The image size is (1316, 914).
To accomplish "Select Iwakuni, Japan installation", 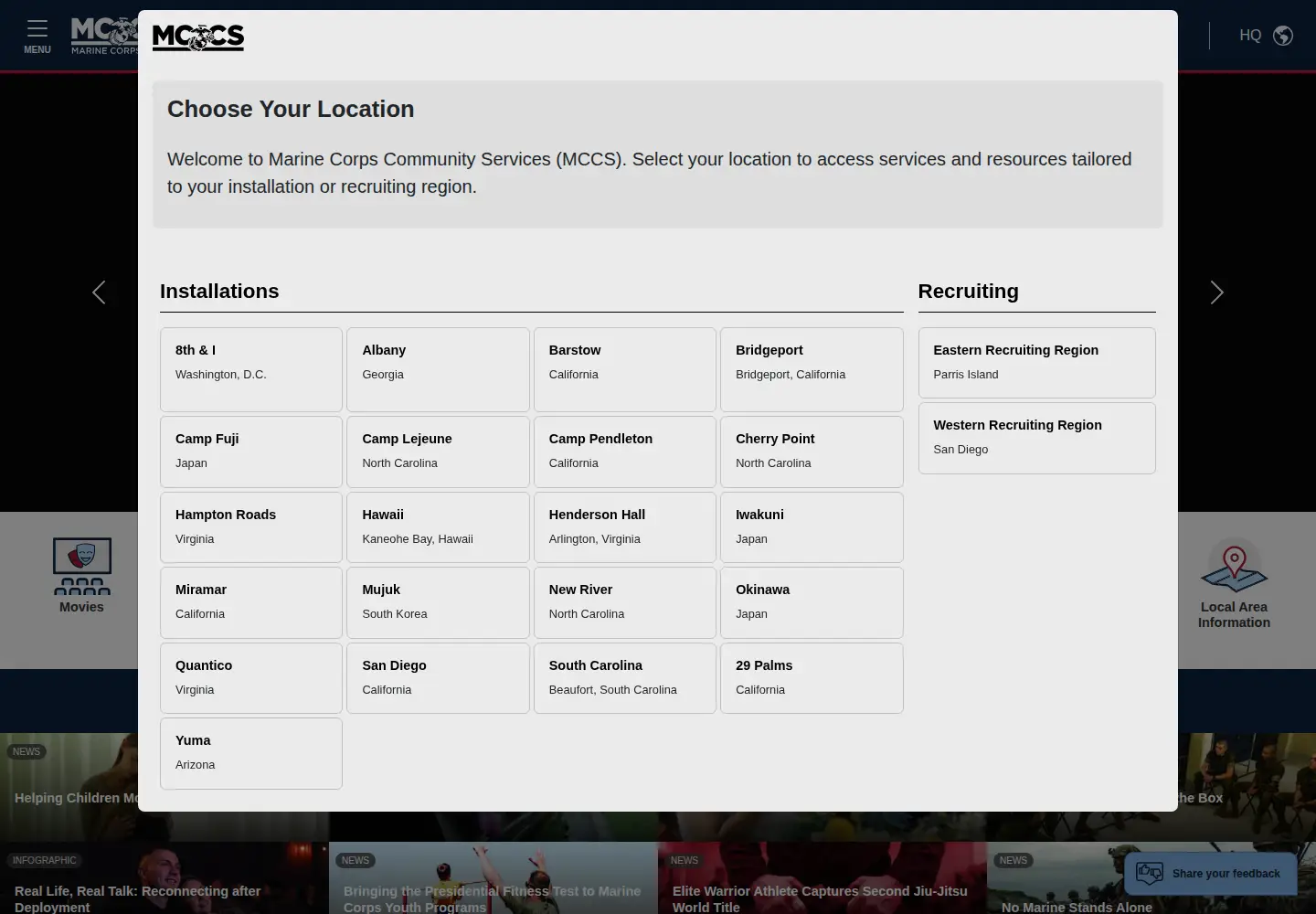I will pyautogui.click(x=812, y=527).
